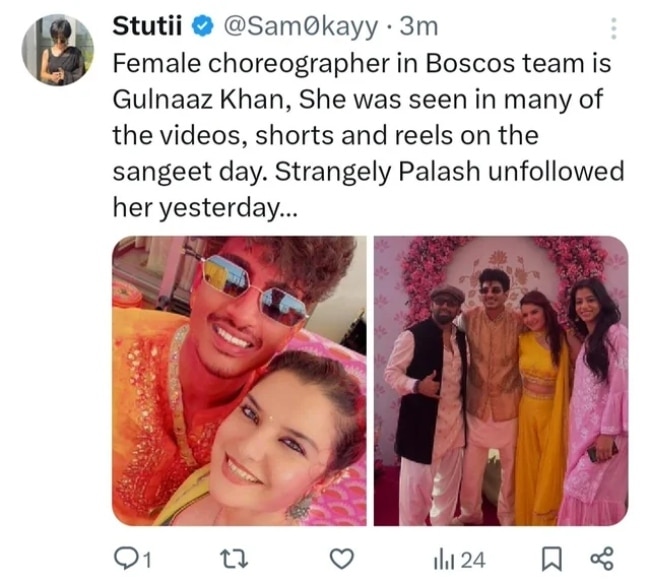Open the left selfie photo

[238, 380]
